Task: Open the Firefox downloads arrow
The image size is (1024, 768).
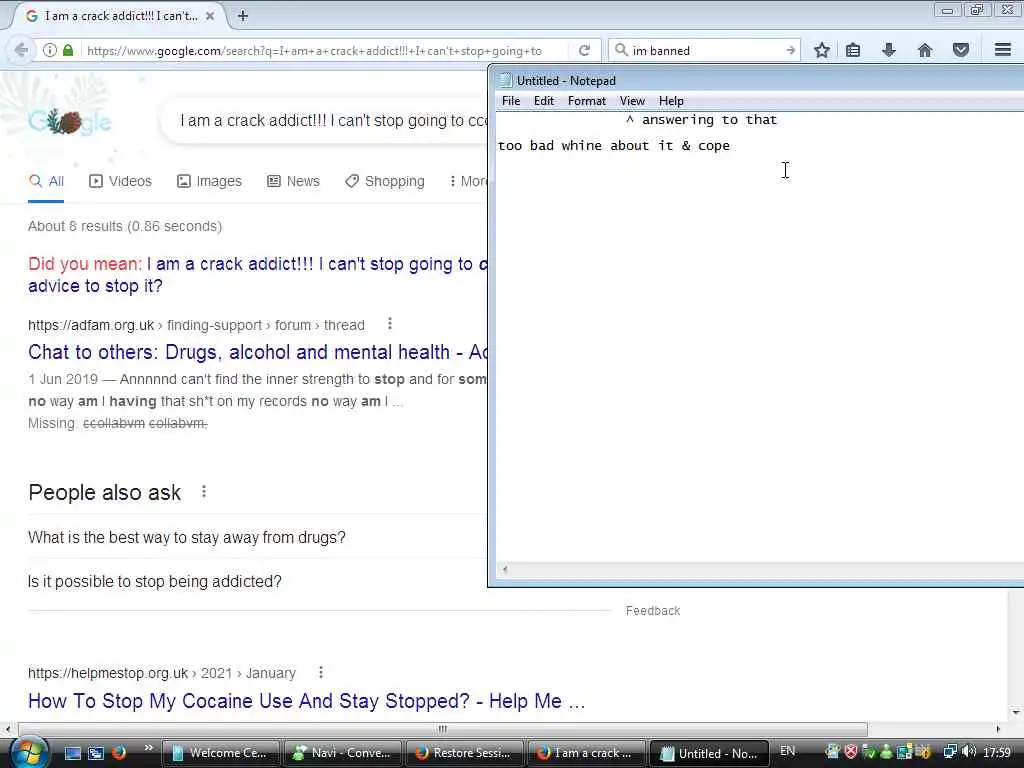Action: click(x=889, y=50)
